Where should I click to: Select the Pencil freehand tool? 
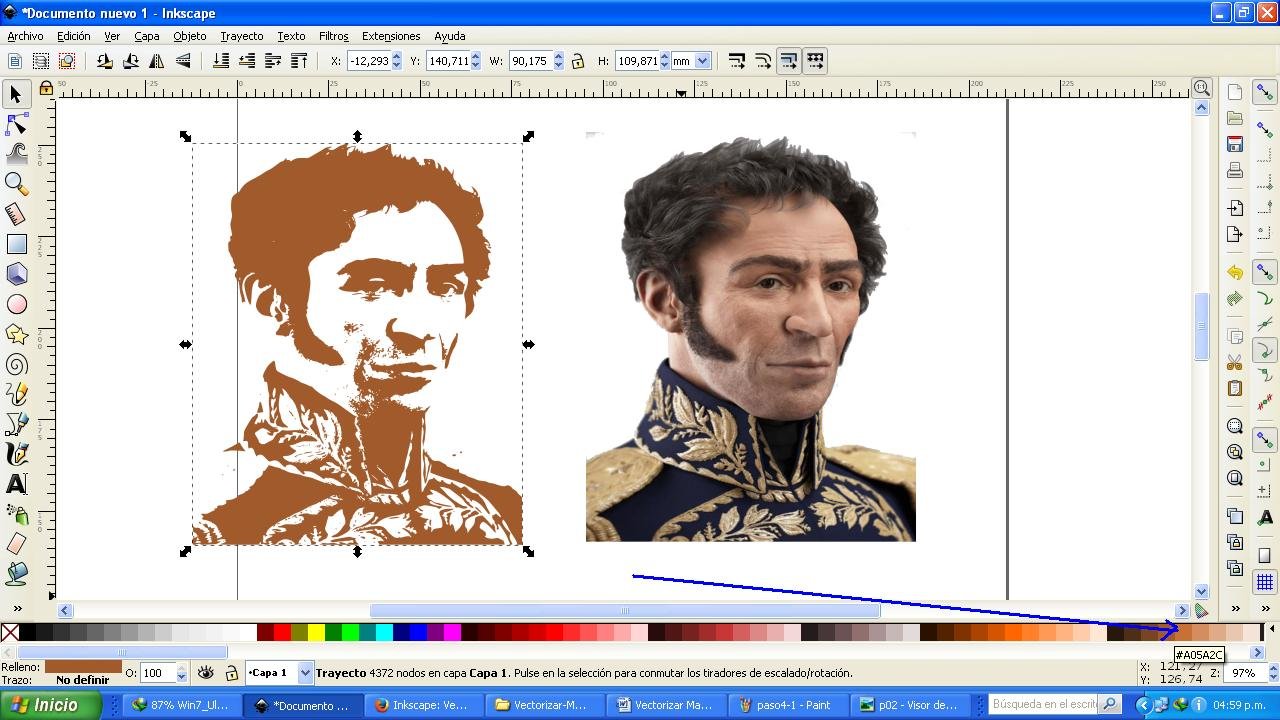16,394
